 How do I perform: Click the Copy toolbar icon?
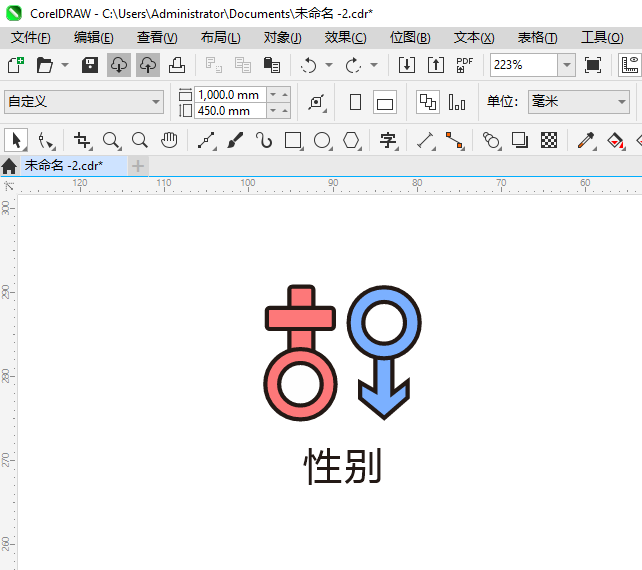243,65
